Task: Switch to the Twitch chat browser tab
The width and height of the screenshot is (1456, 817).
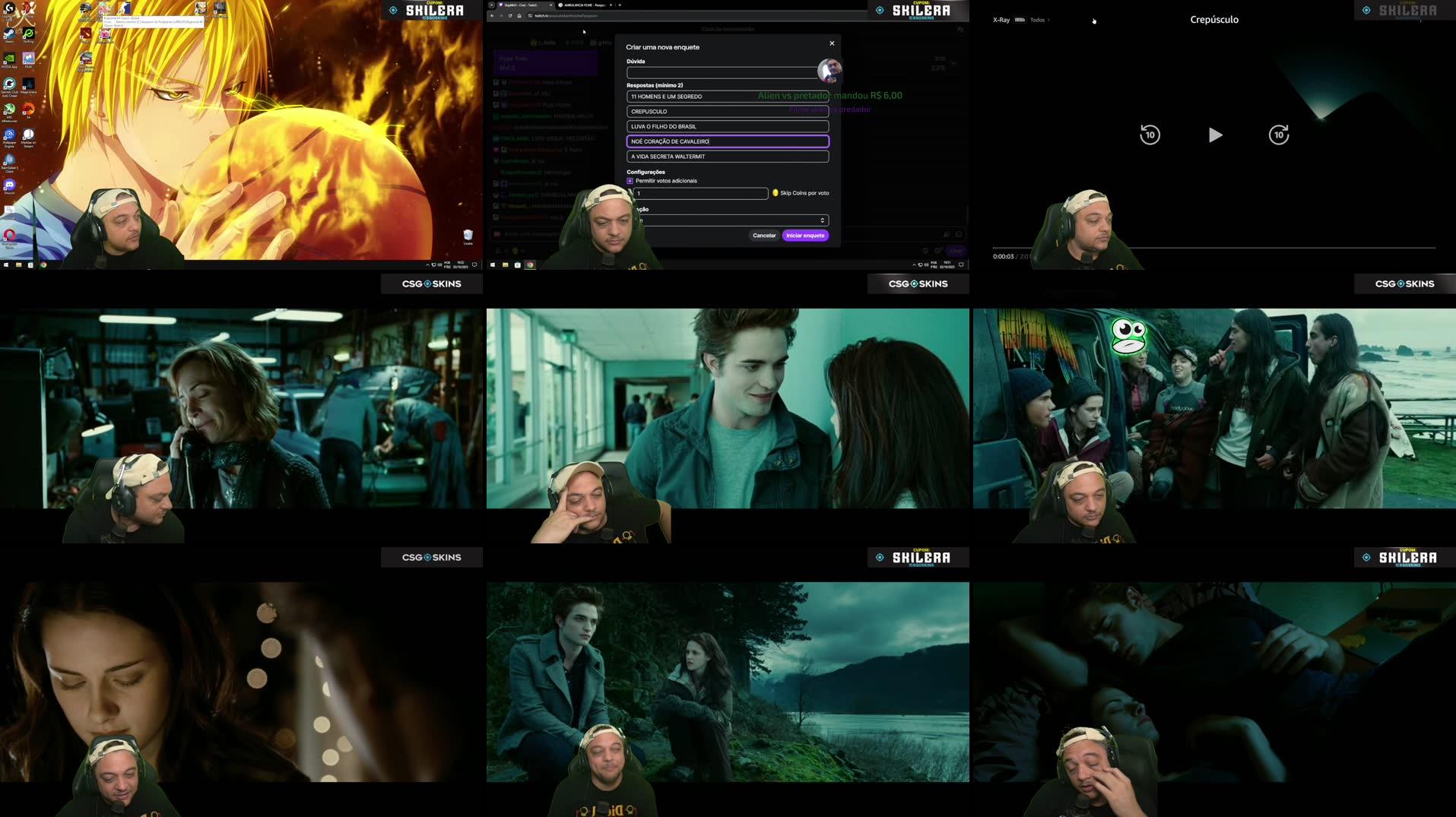Action: (522, 5)
